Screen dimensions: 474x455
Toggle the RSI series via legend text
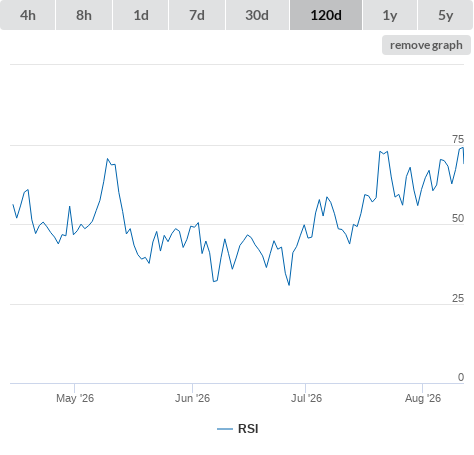click(248, 429)
